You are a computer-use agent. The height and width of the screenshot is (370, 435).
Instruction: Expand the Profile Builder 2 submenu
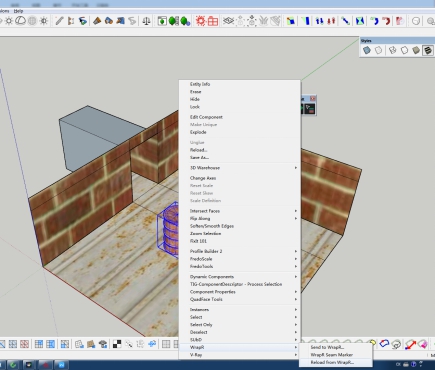pyautogui.click(x=240, y=251)
